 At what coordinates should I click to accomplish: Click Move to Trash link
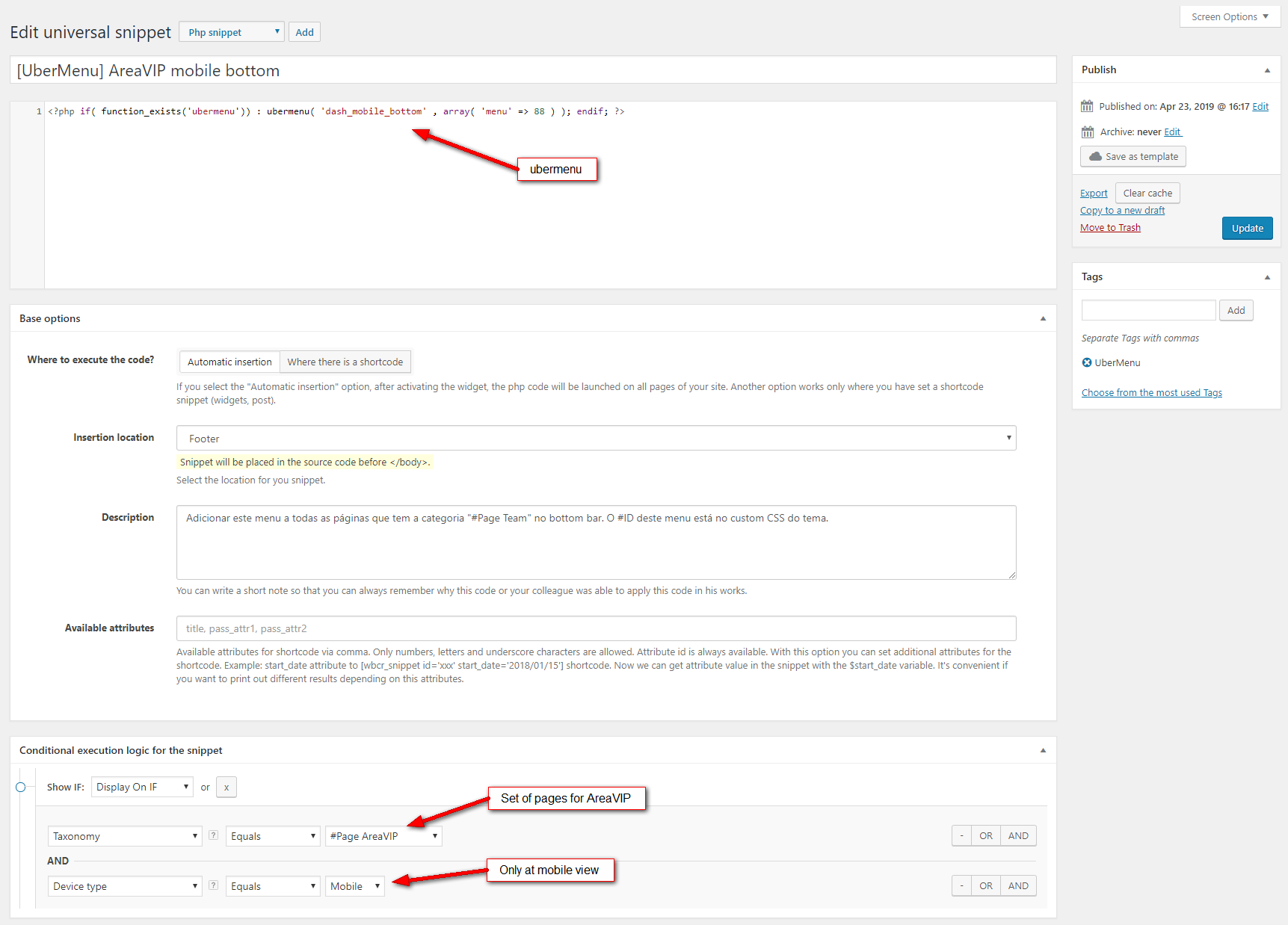[1110, 228]
